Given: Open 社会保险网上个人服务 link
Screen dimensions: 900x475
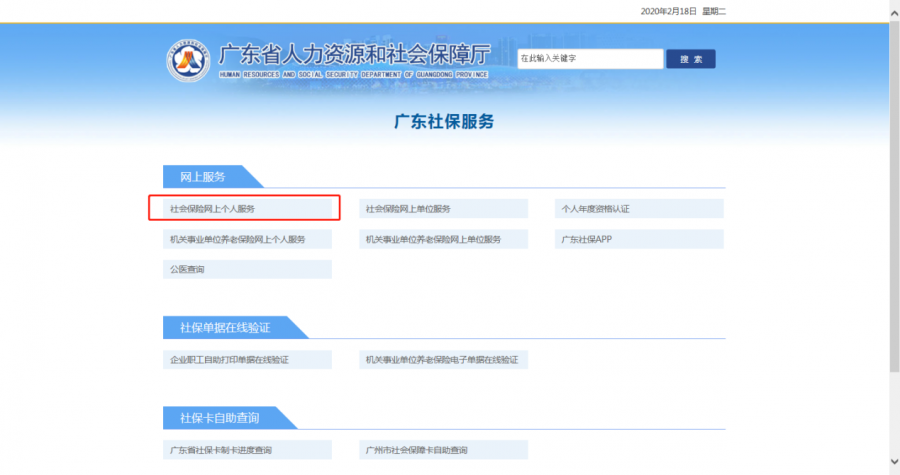Looking at the screenshot, I should pos(247,209).
